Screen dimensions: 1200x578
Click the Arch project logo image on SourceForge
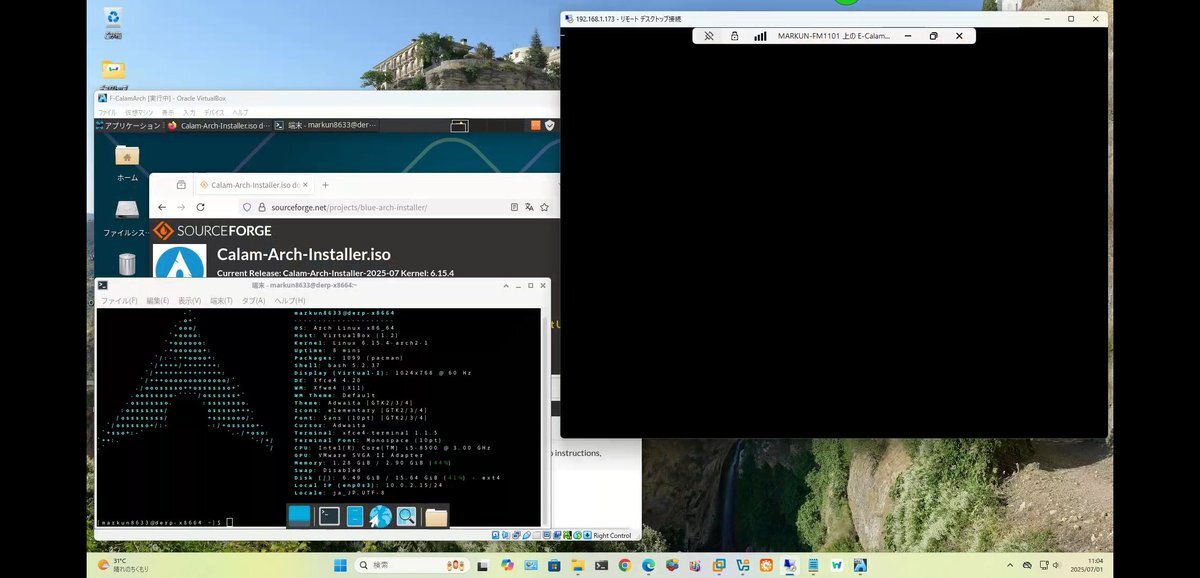coord(180,261)
